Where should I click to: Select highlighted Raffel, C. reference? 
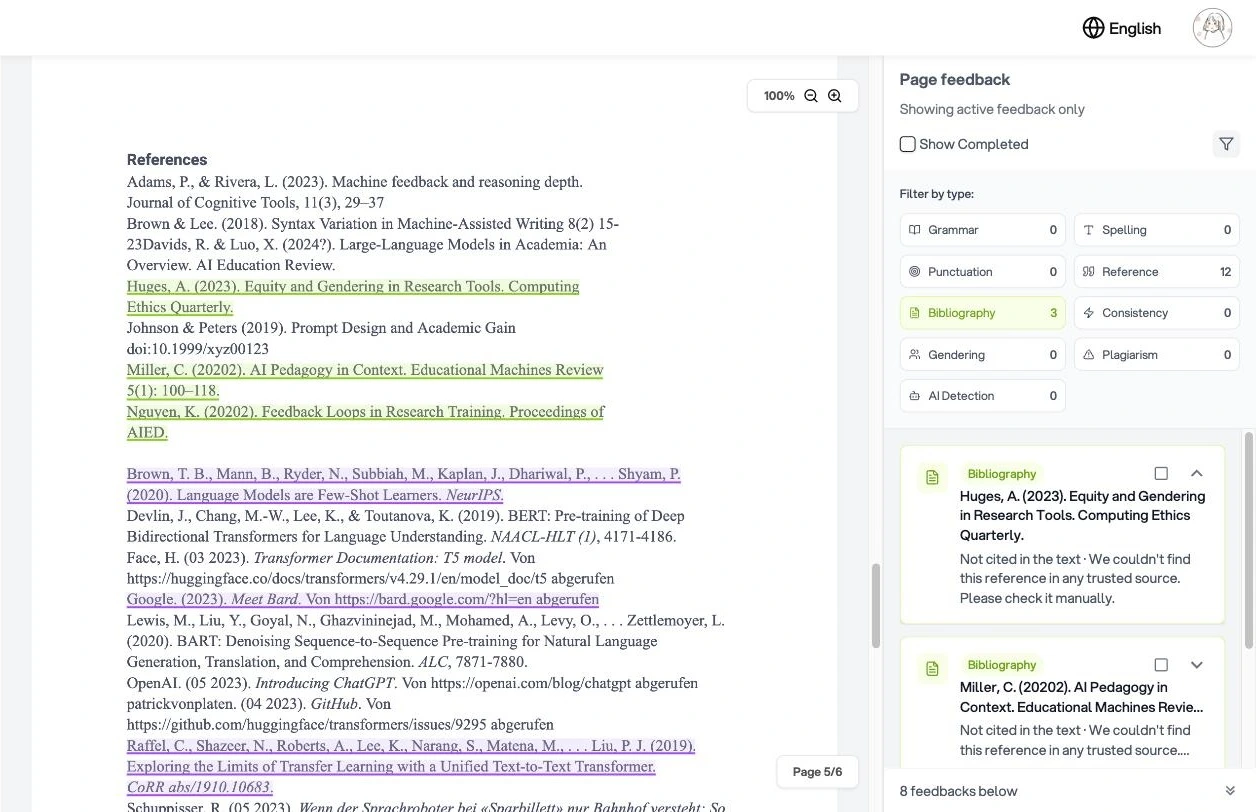pyautogui.click(x=411, y=767)
